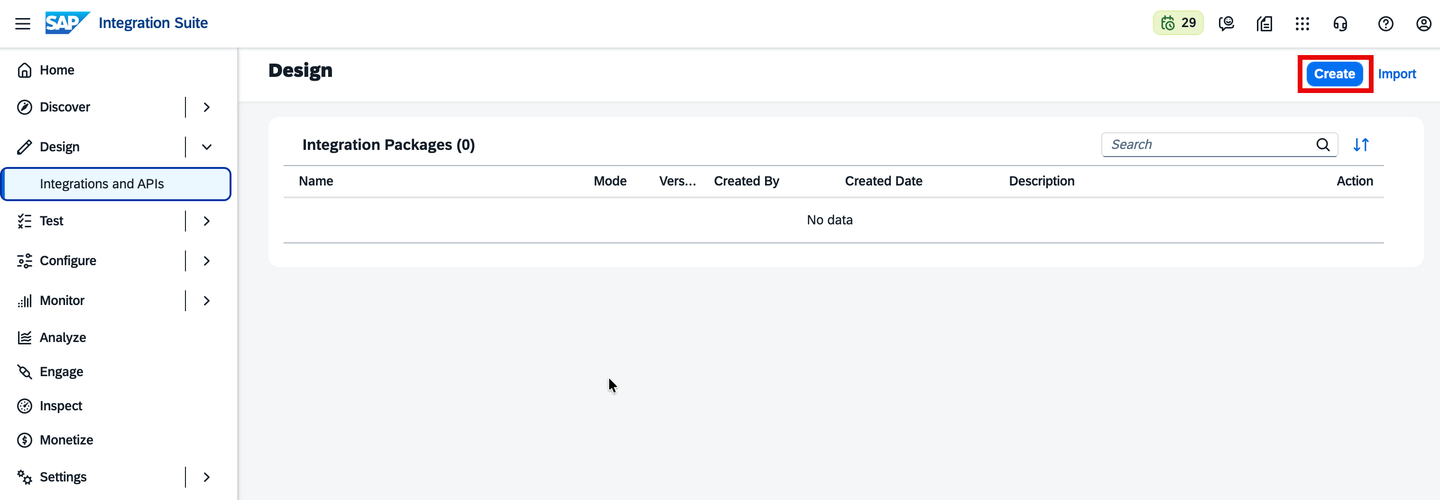Click the Create button

point(1335,74)
